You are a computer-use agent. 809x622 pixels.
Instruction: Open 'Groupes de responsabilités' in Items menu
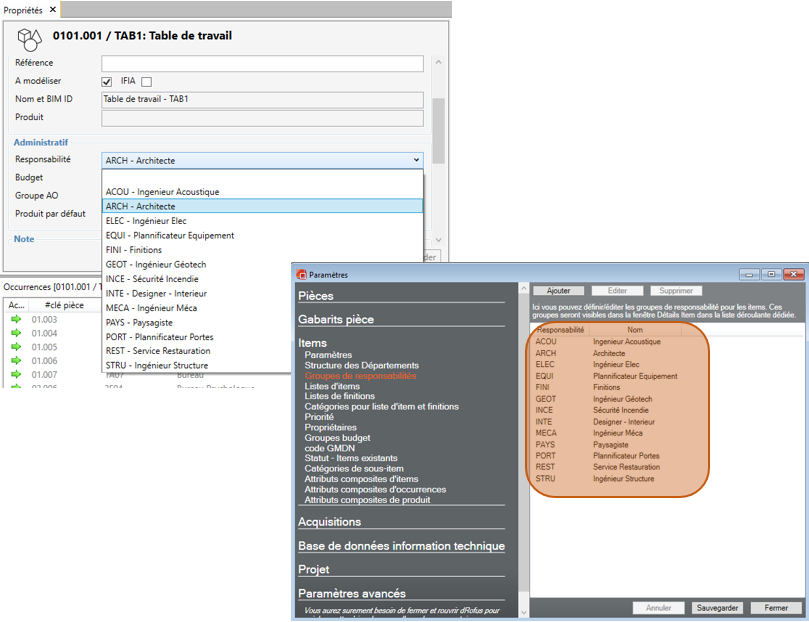(x=360, y=377)
